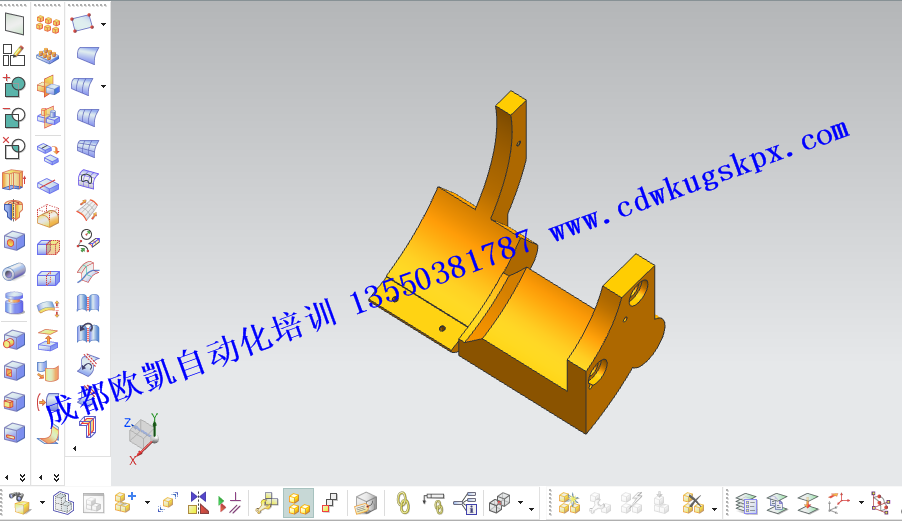
Task: Click the Studio Surface grid icon
Action: (x=87, y=148)
